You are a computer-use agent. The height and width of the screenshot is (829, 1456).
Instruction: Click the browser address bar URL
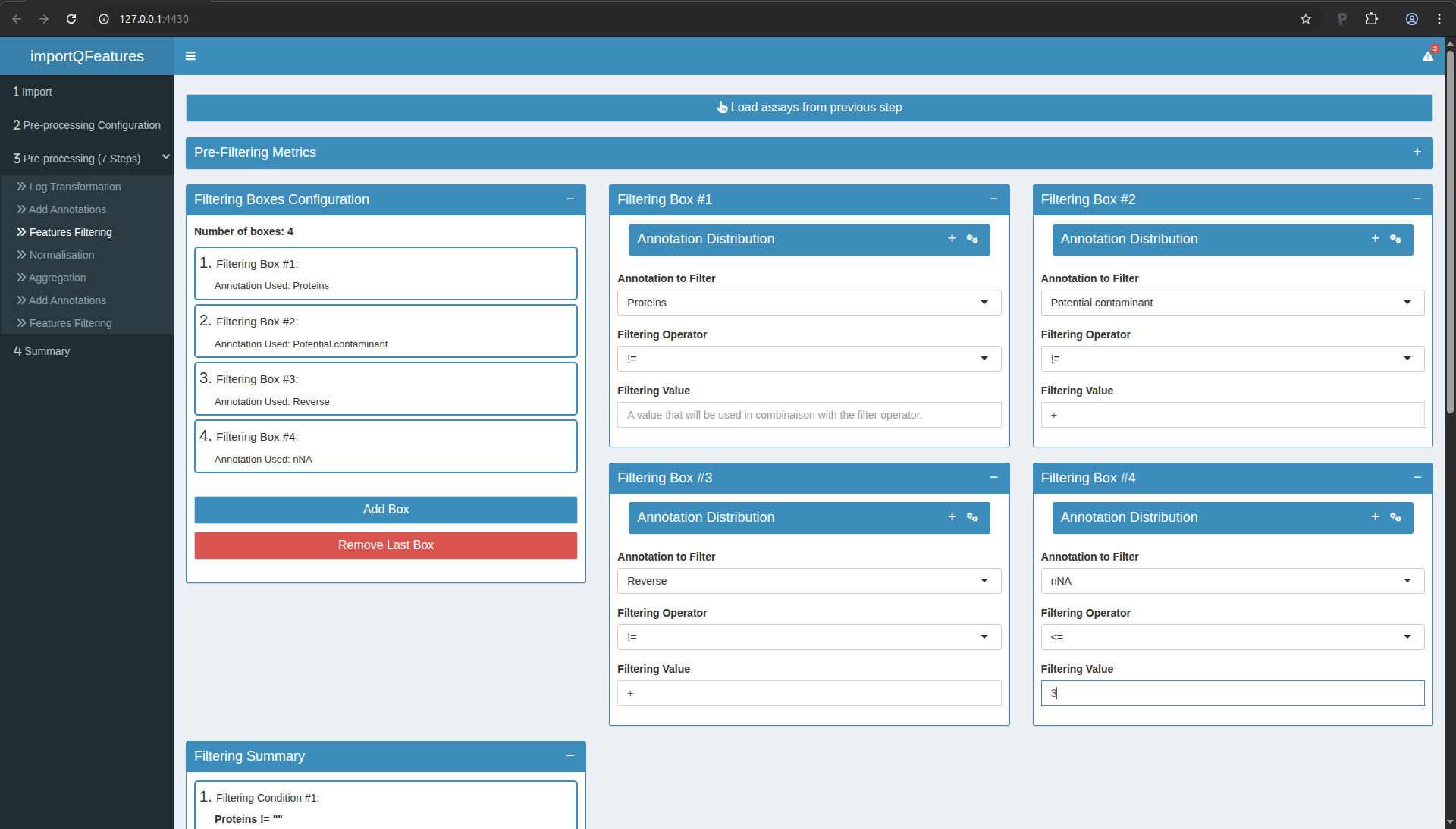tap(154, 19)
